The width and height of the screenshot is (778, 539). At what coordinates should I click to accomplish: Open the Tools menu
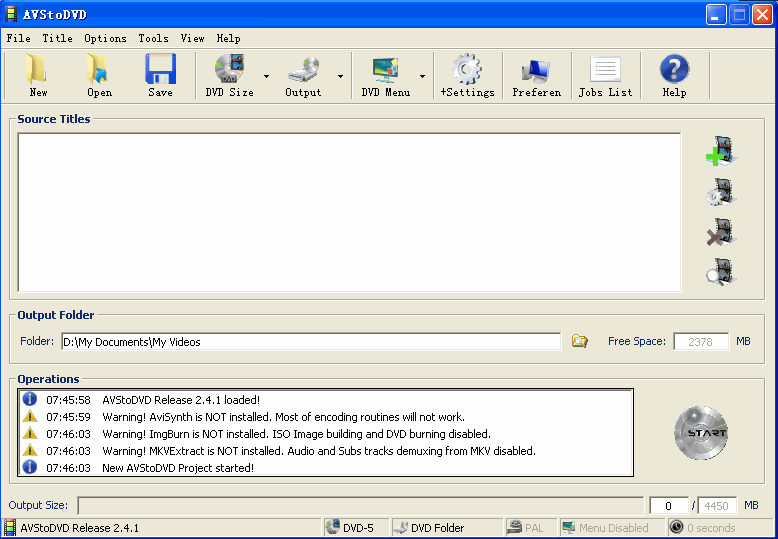153,38
